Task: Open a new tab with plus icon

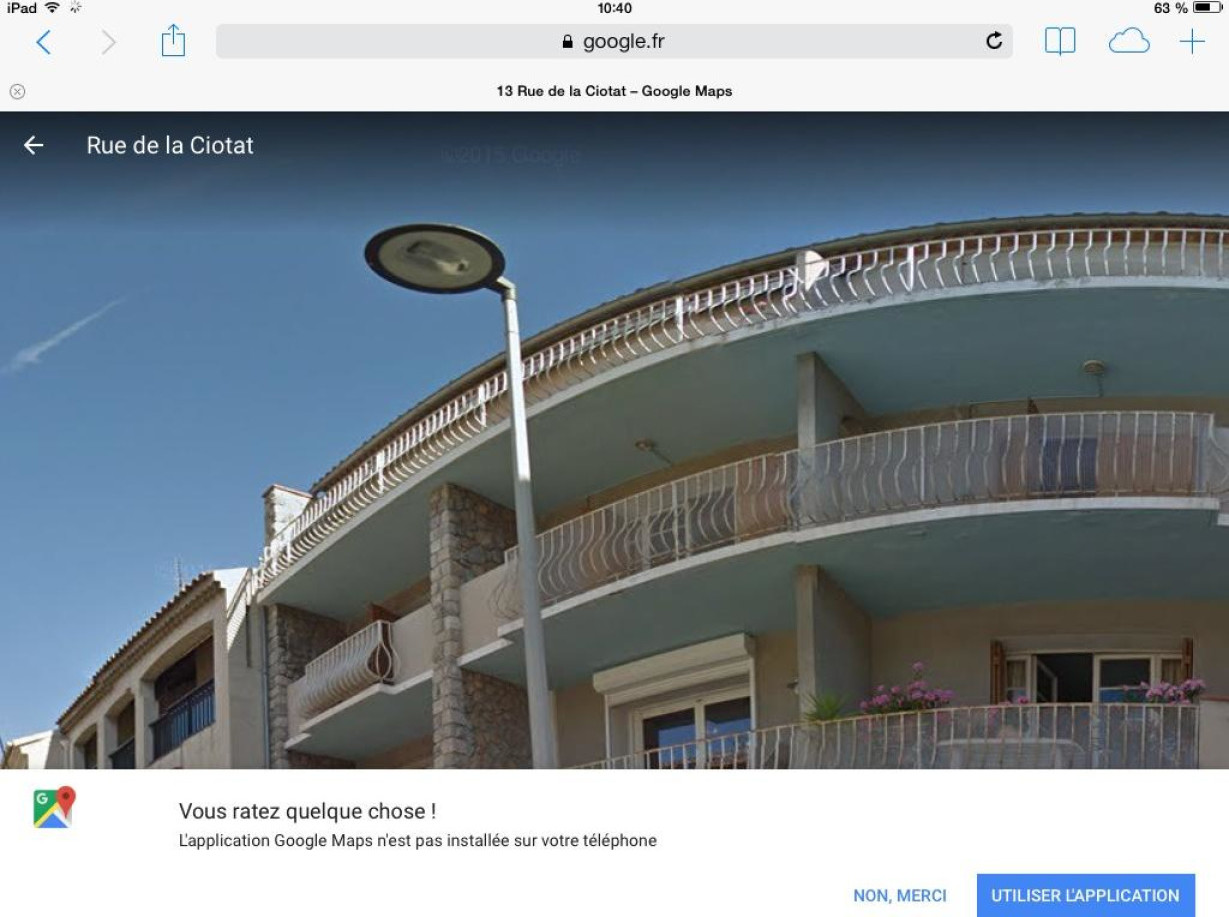Action: [x=1192, y=42]
